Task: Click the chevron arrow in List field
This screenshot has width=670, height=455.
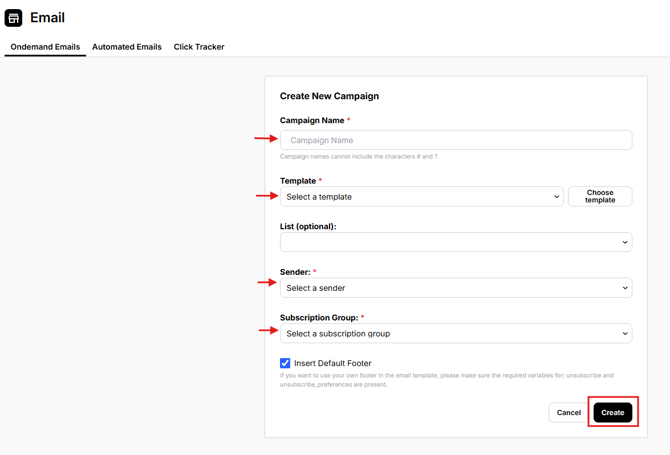Action: [x=625, y=242]
